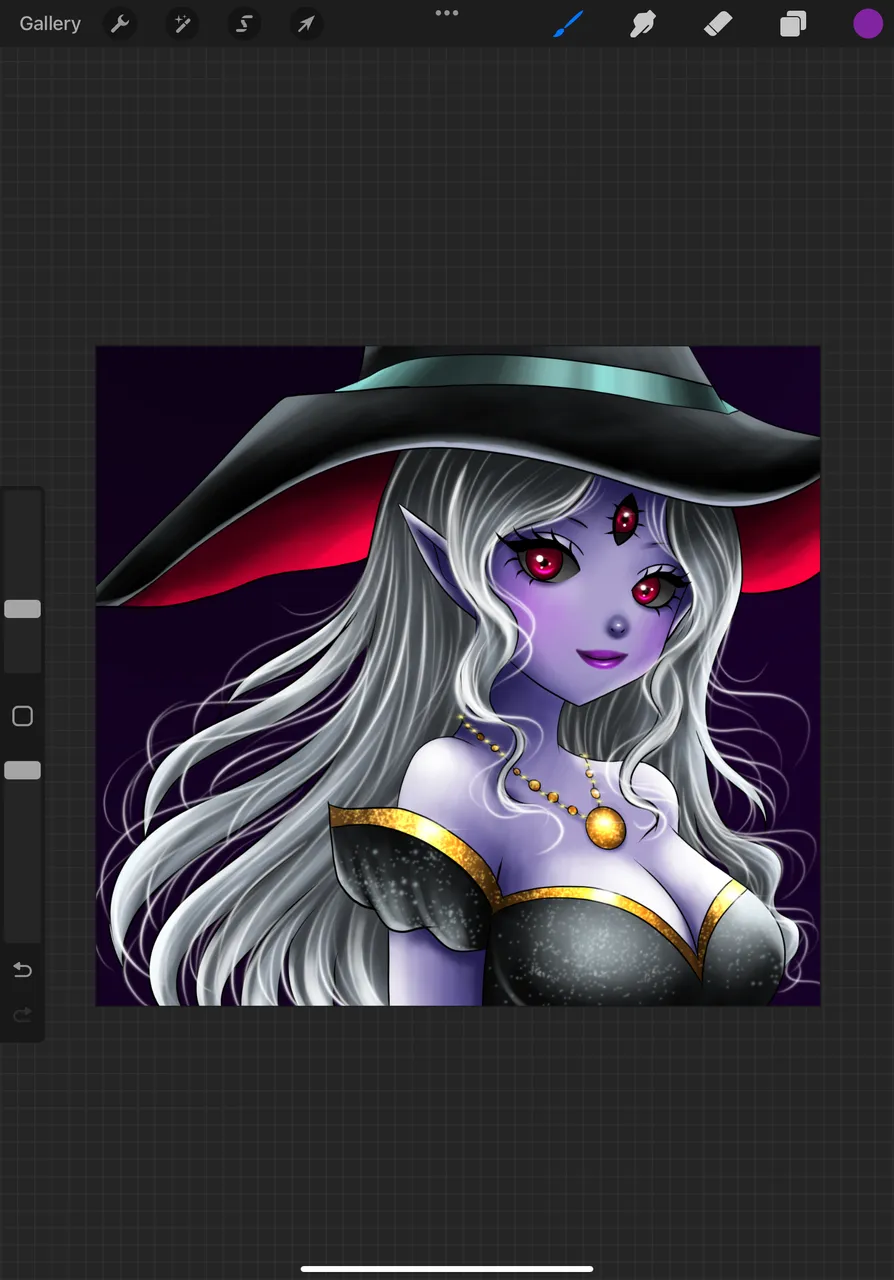Undo the last action
The width and height of the screenshot is (894, 1280).
tap(22, 970)
